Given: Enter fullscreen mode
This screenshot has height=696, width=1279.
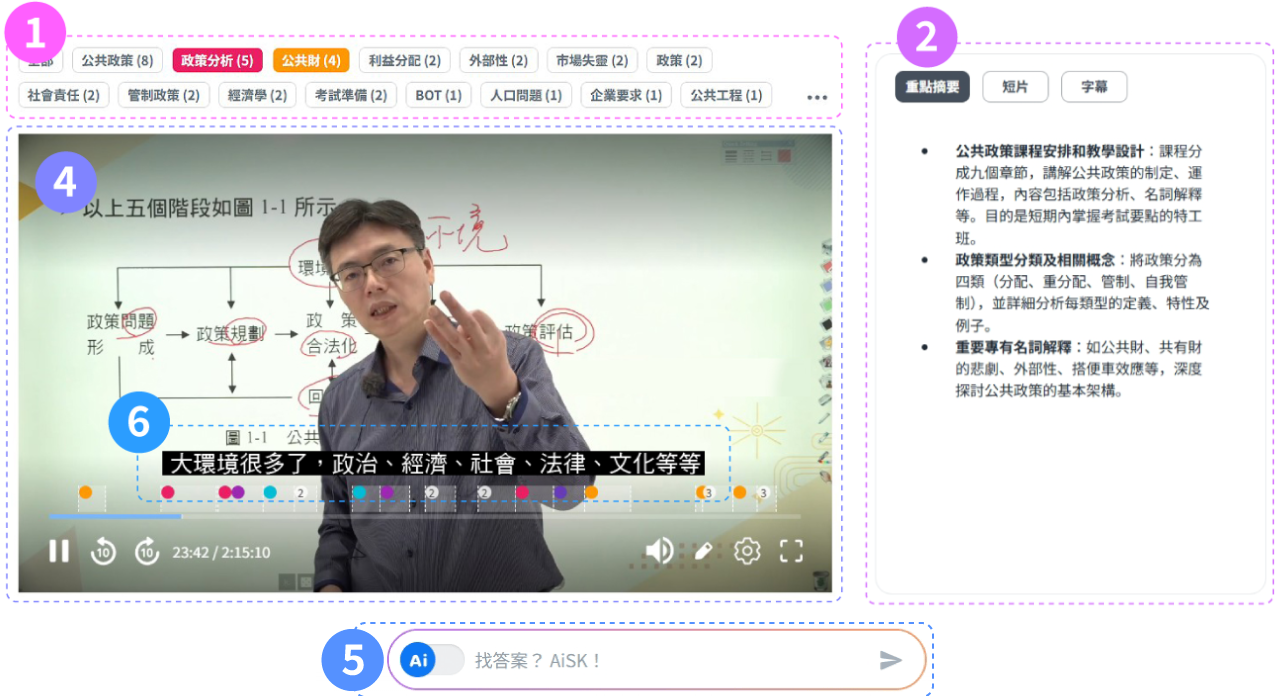Looking at the screenshot, I should (791, 551).
